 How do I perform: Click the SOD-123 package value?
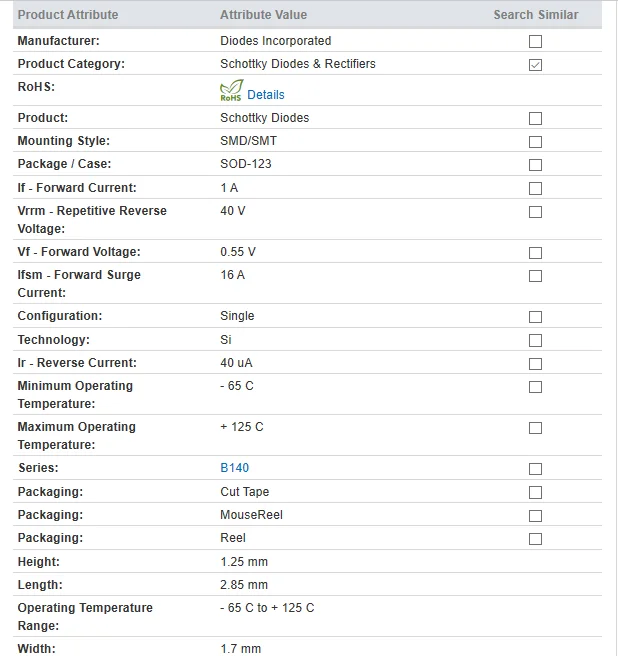(x=246, y=164)
